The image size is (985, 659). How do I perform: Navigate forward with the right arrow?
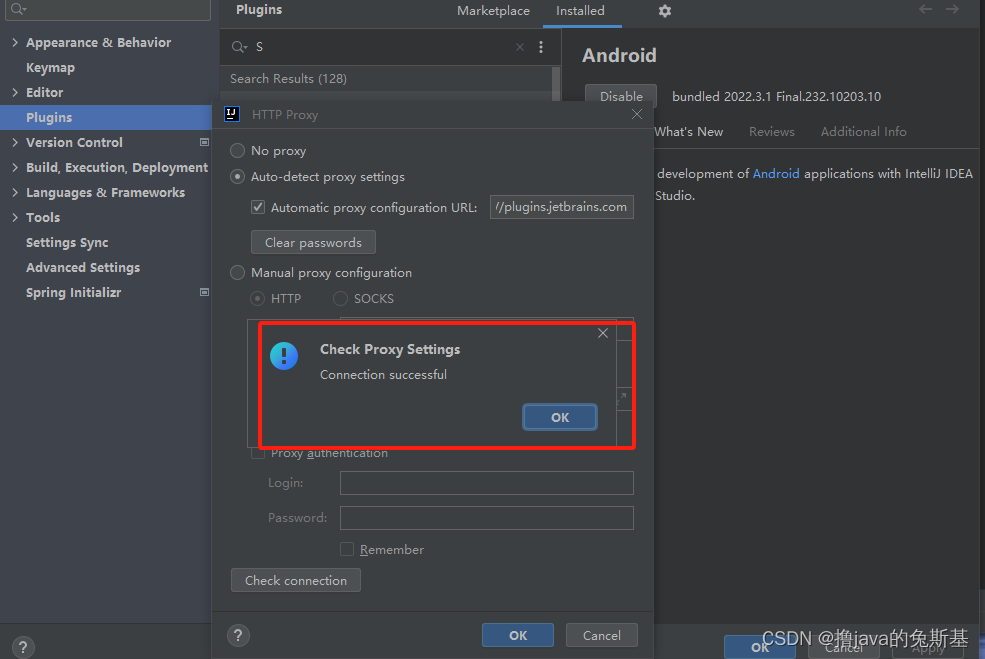[x=952, y=9]
